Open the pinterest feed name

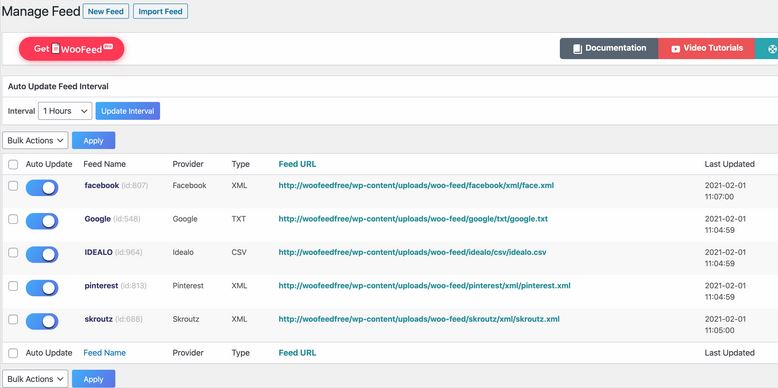click(x=101, y=286)
